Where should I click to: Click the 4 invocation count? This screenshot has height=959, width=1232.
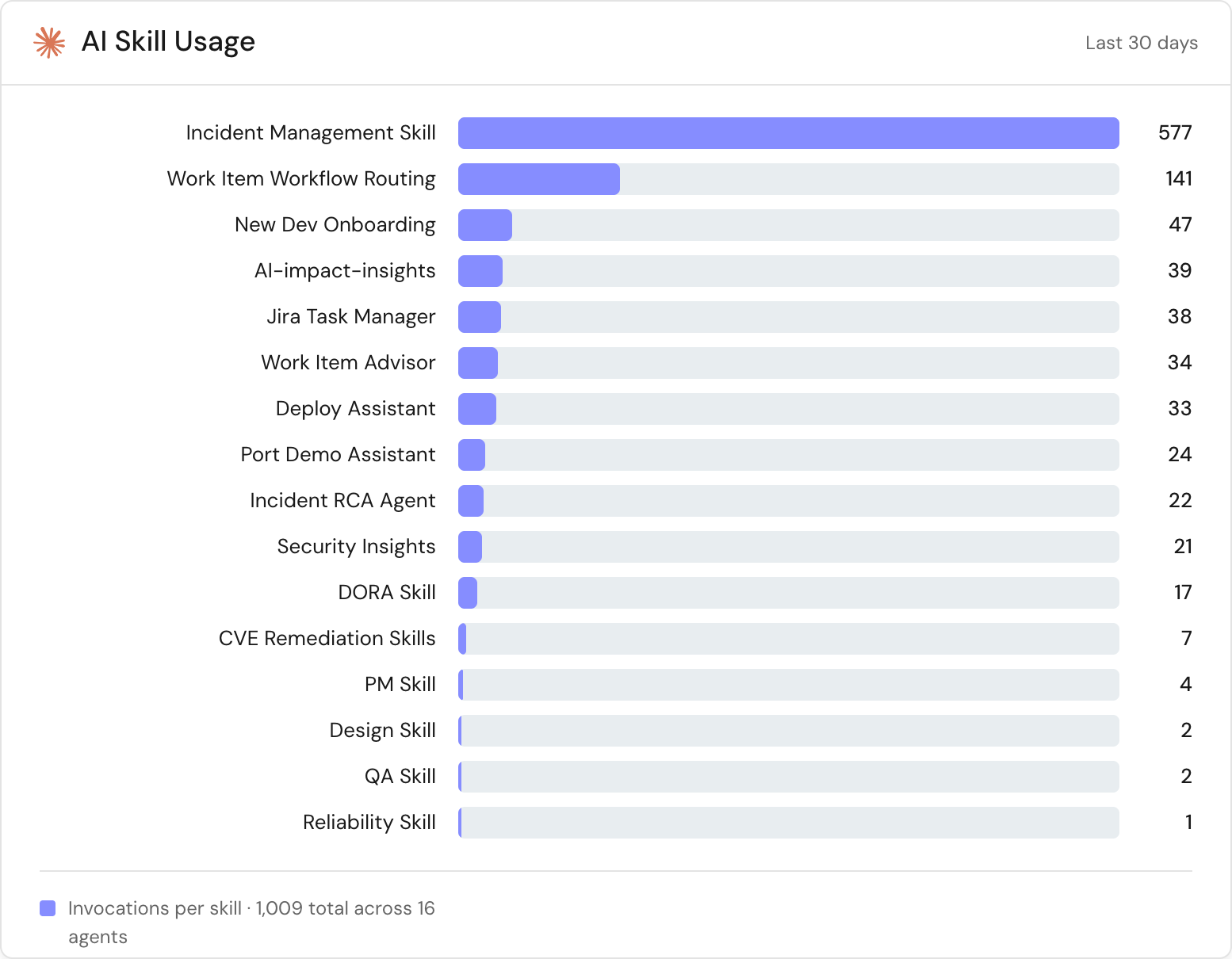coord(1186,685)
